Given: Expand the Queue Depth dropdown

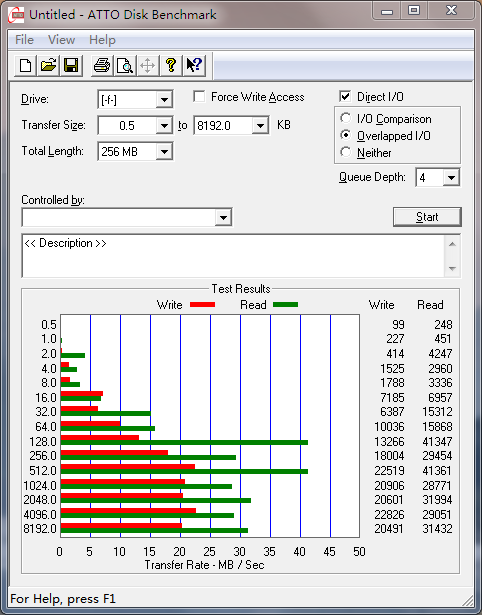Looking at the screenshot, I should pyautogui.click(x=451, y=178).
